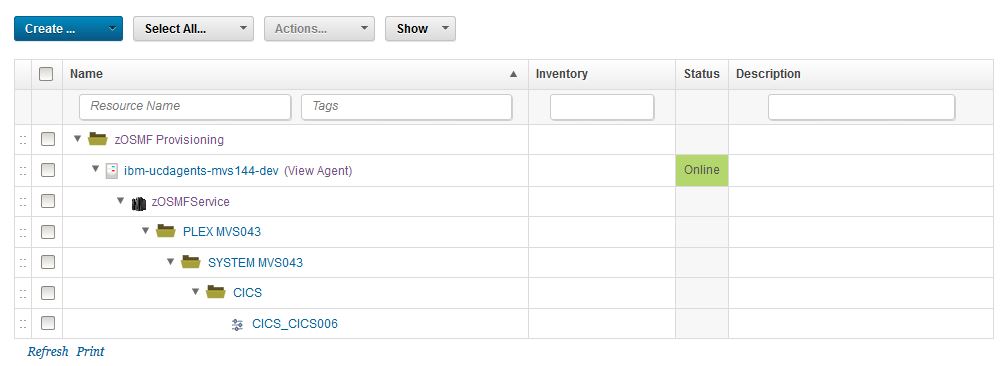The width and height of the screenshot is (1003, 366).
Task: Click the PLEX MVS043 folder icon
Action: (x=166, y=231)
